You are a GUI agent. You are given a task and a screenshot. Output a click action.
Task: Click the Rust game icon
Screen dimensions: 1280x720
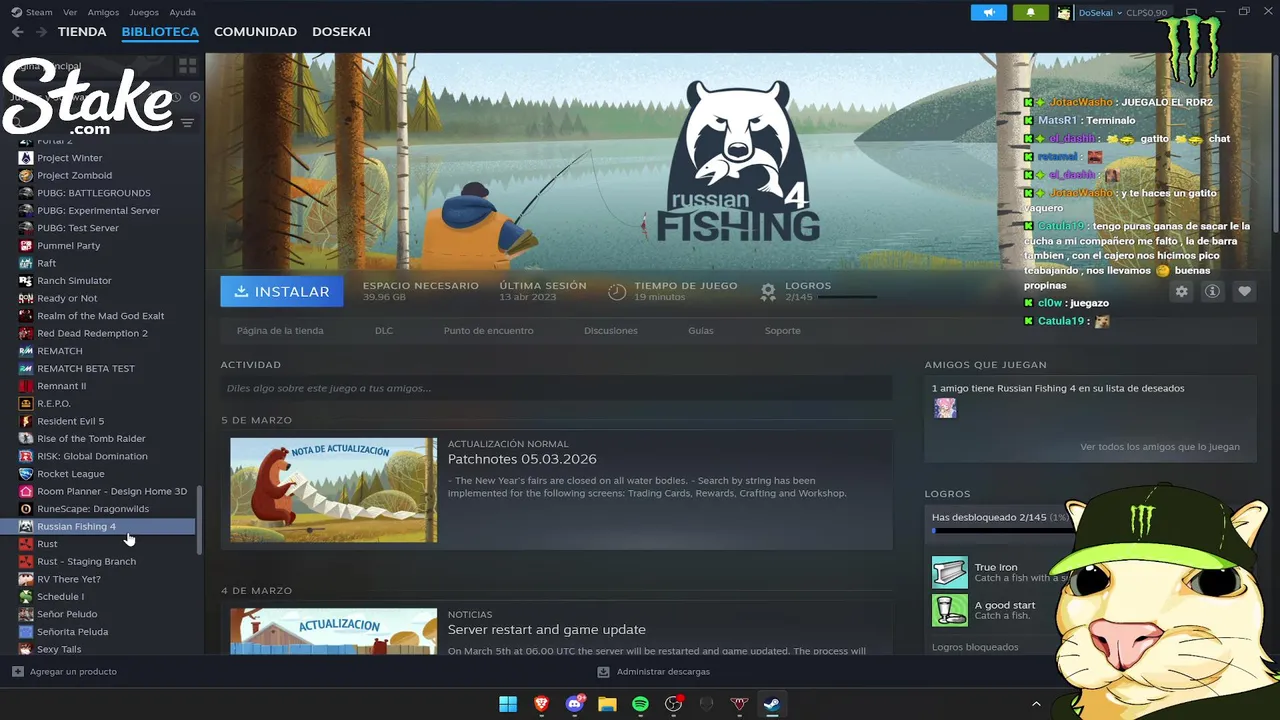(x=26, y=544)
